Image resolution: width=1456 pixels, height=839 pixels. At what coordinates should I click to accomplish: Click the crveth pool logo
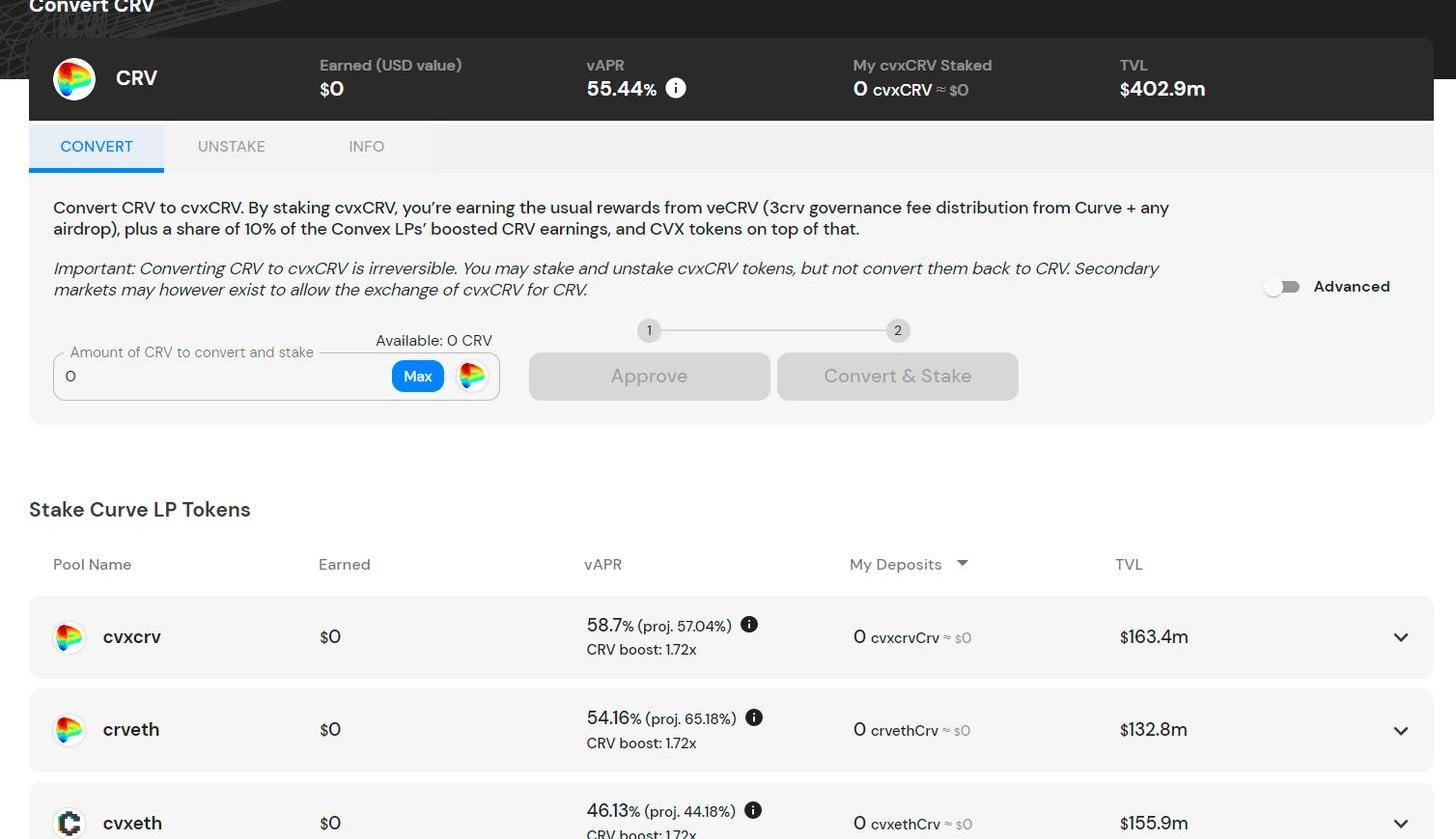69,730
